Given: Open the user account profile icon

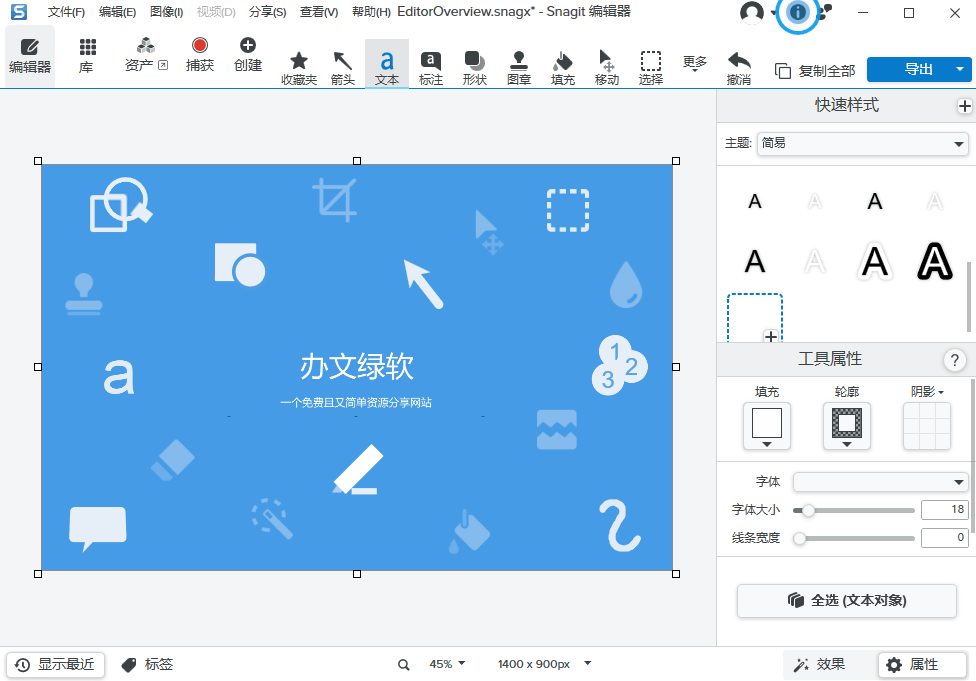Looking at the screenshot, I should 752,12.
